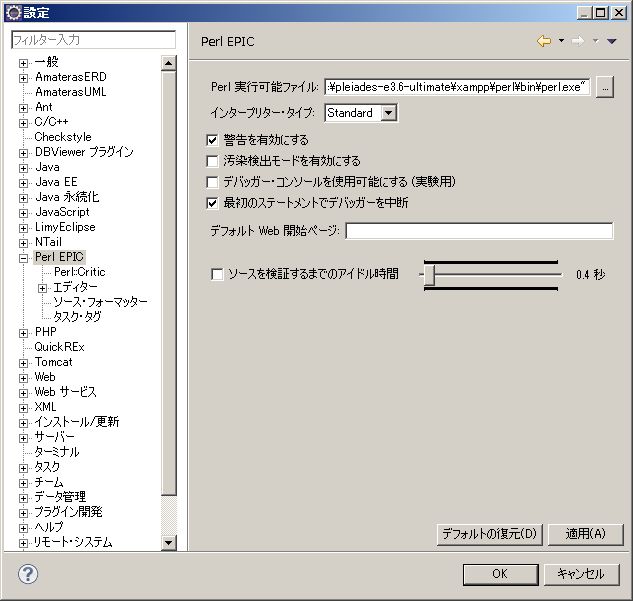Click the Perl executable path field
The width and height of the screenshot is (633, 601).
click(x=457, y=87)
